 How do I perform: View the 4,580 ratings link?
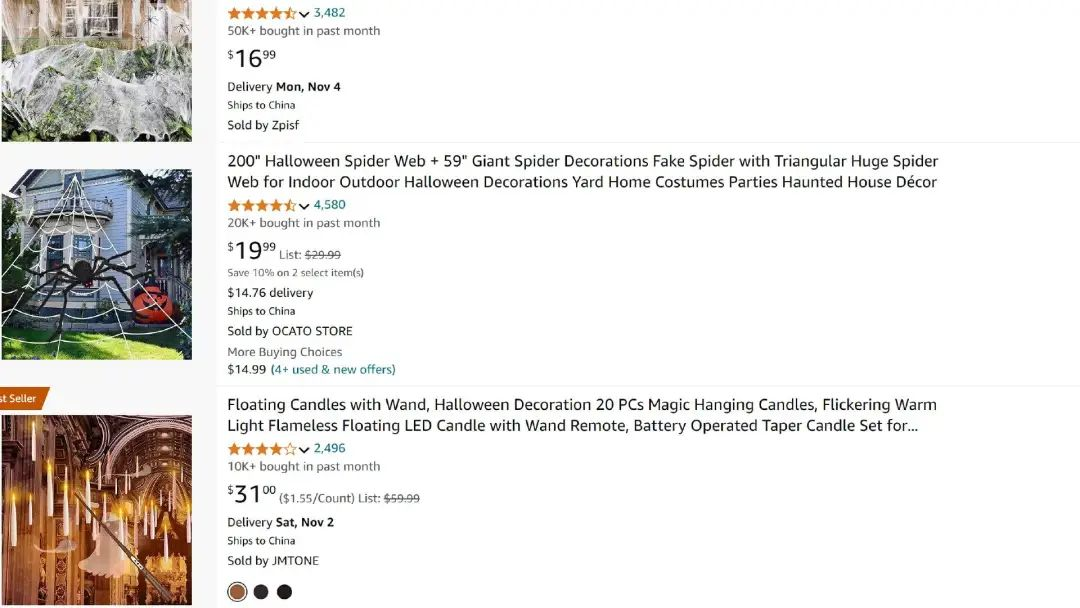coord(329,205)
